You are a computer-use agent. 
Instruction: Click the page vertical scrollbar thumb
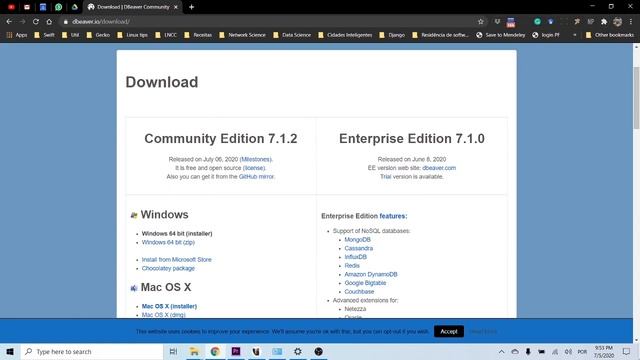636,98
